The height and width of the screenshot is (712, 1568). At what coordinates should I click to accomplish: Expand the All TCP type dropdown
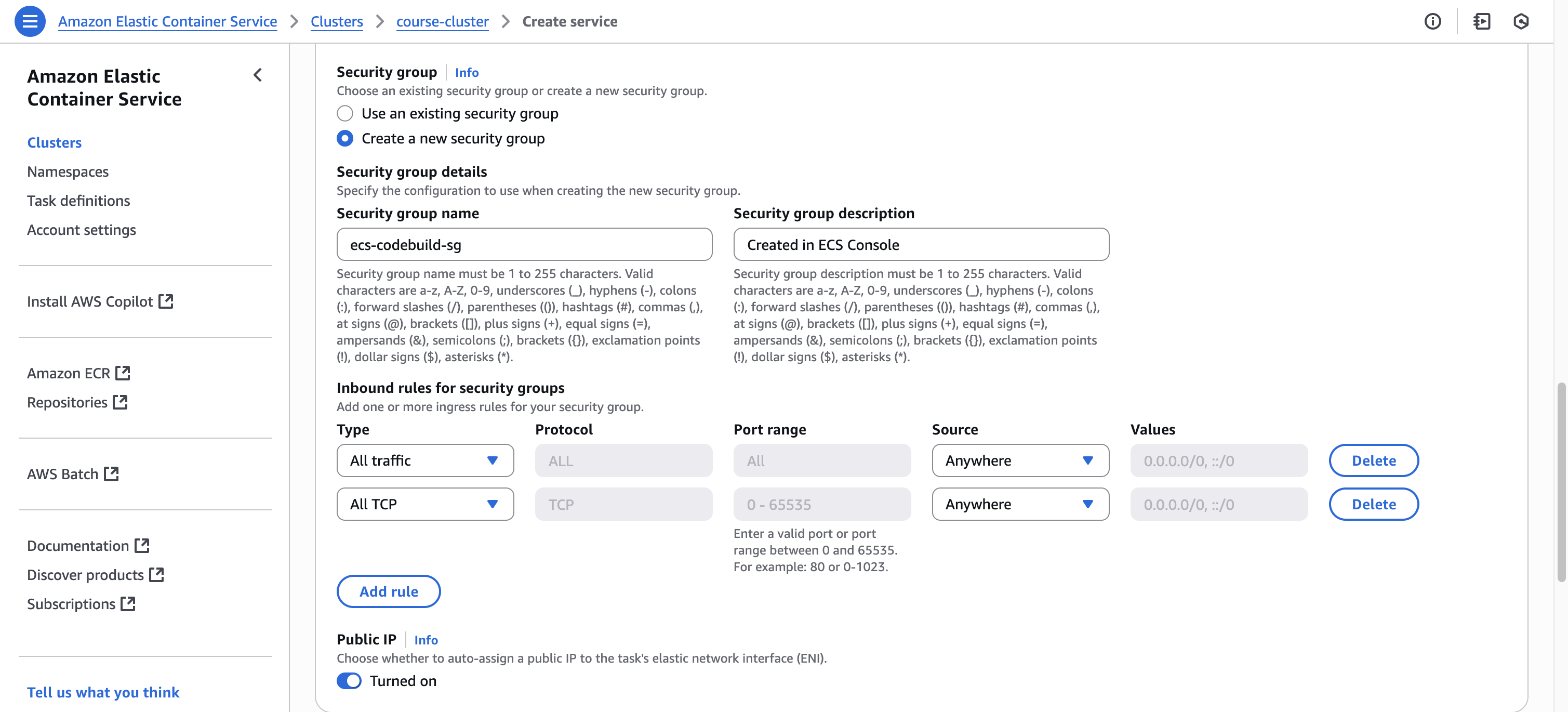coord(425,504)
